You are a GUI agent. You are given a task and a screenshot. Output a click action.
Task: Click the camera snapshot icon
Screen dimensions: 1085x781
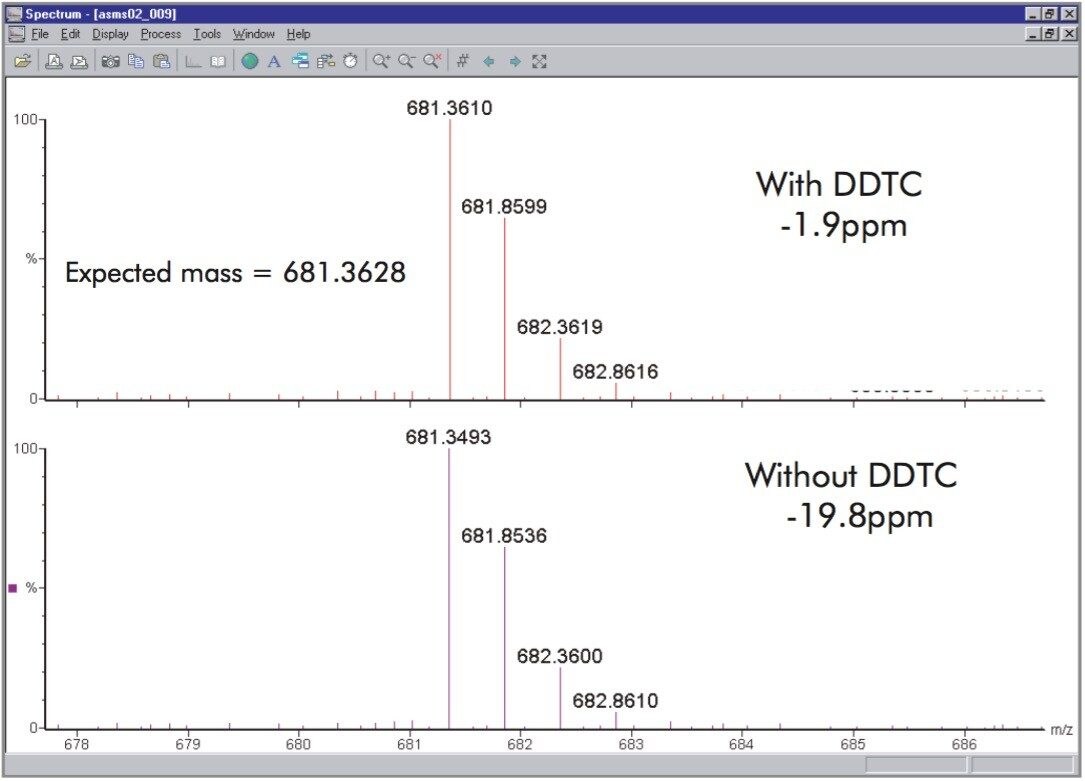(x=110, y=62)
